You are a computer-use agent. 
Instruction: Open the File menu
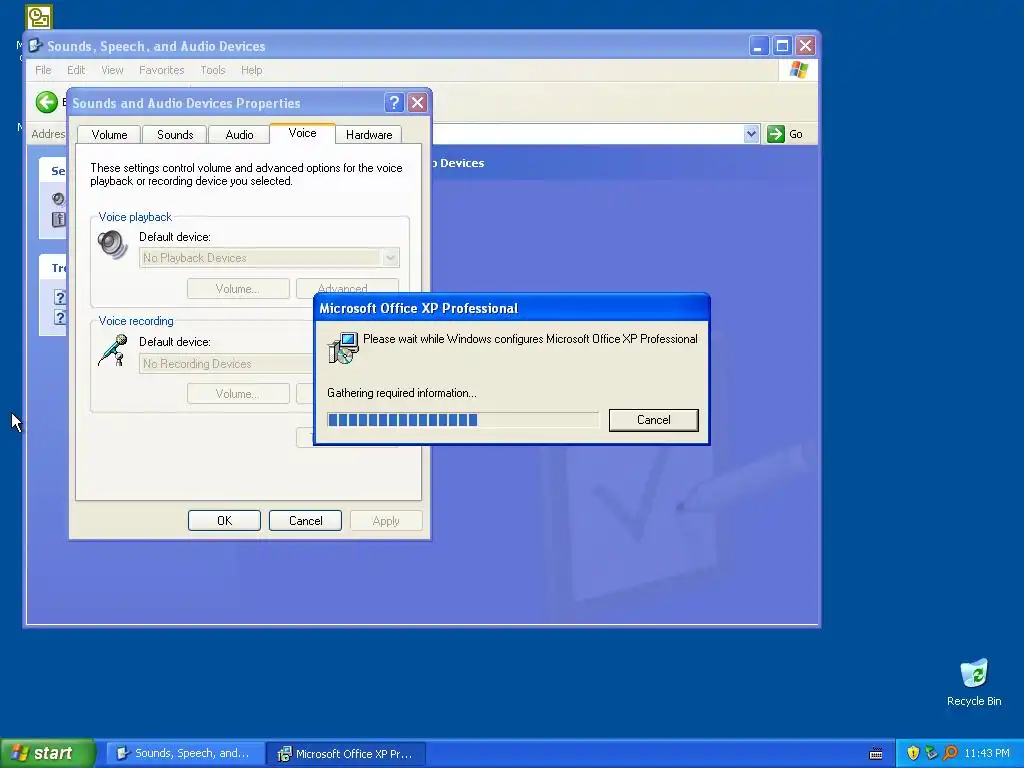tap(43, 70)
